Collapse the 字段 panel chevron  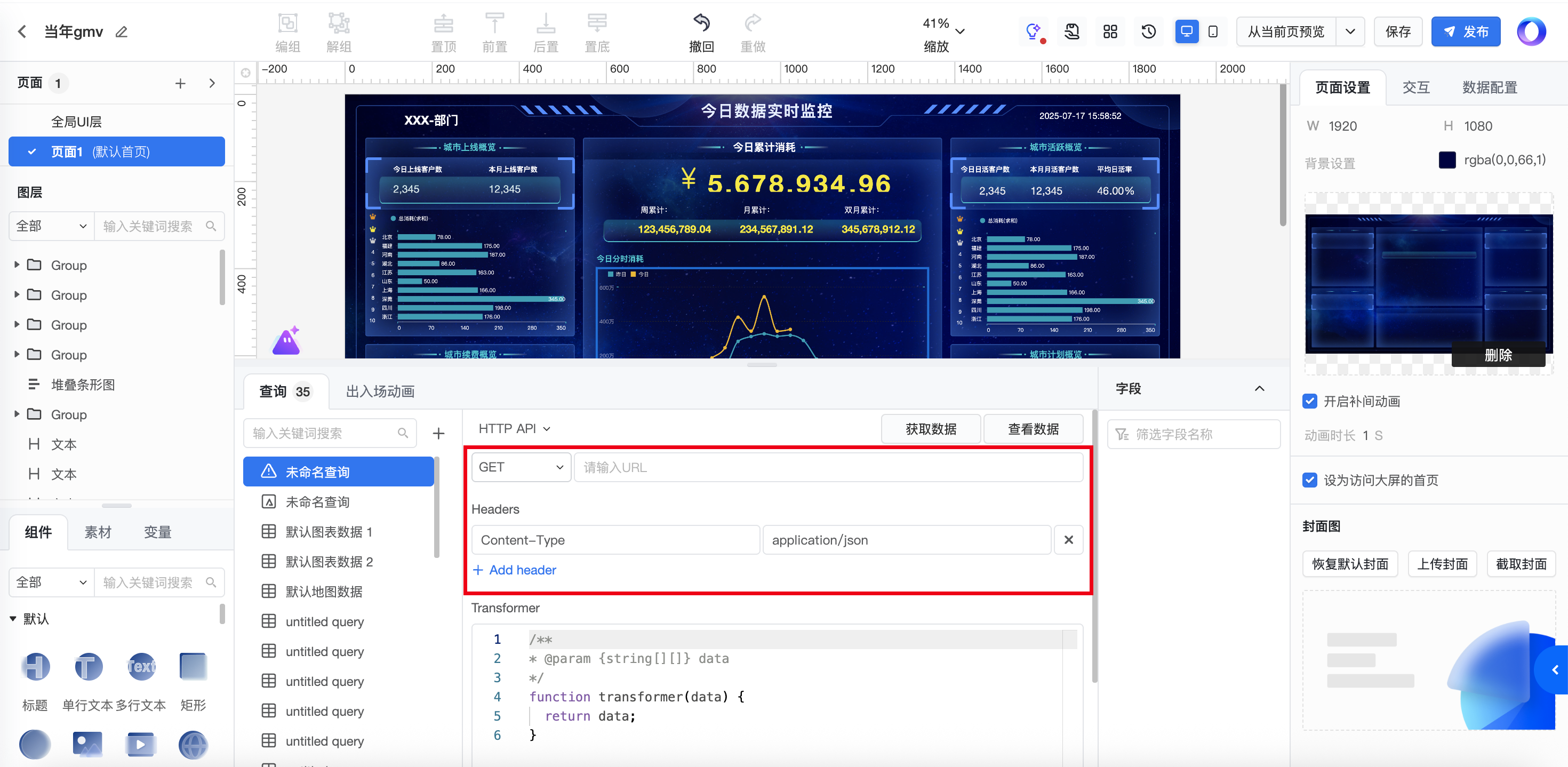(1259, 388)
